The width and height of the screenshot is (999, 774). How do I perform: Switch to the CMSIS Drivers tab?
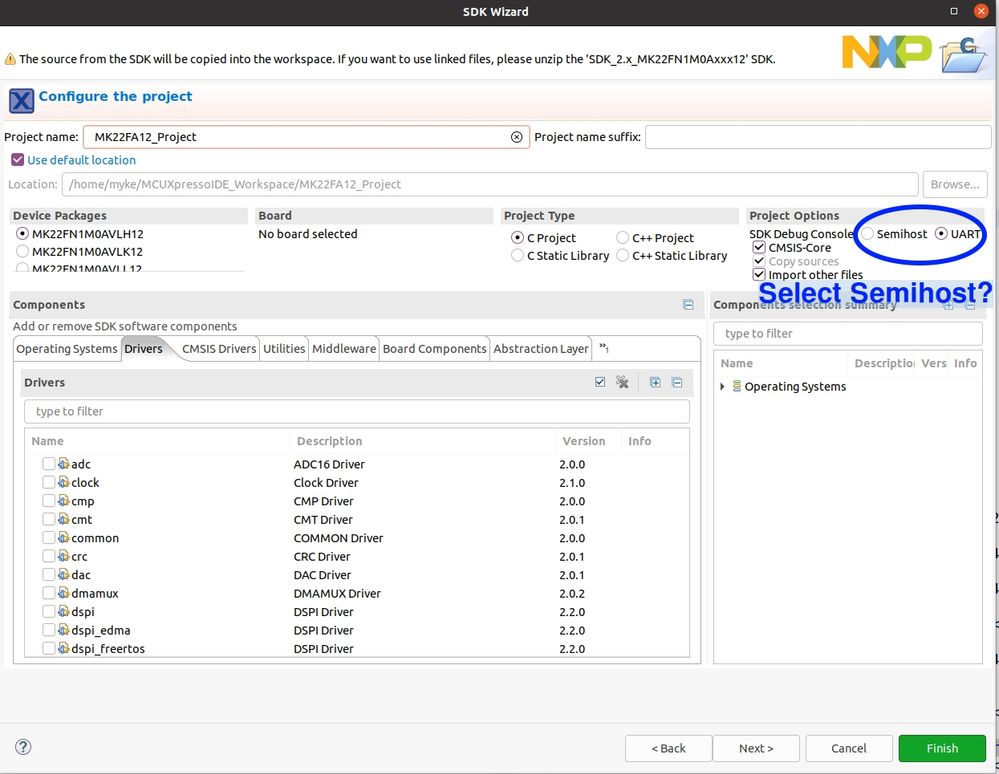click(219, 348)
